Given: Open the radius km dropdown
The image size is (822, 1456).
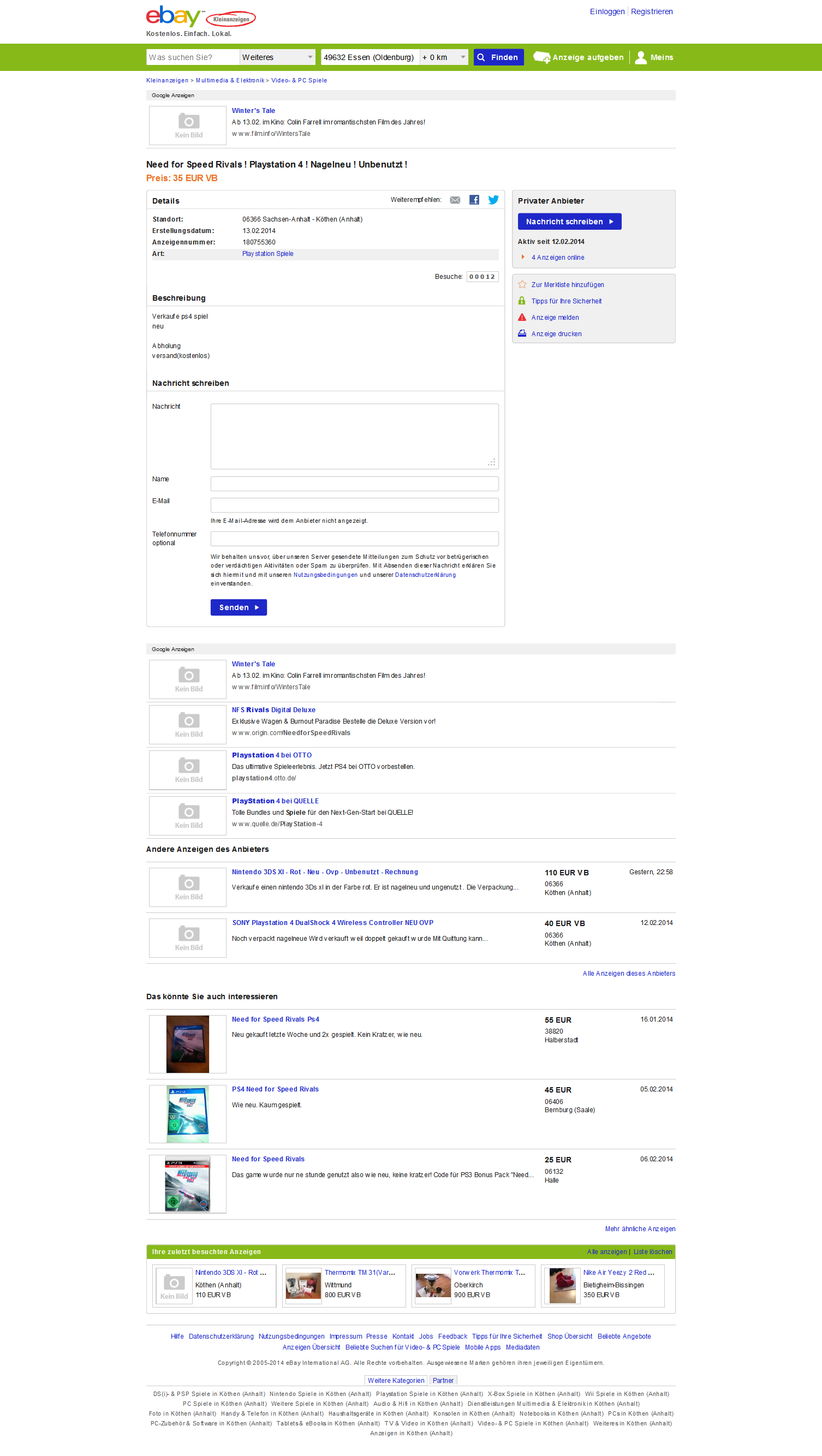Looking at the screenshot, I should (444, 58).
